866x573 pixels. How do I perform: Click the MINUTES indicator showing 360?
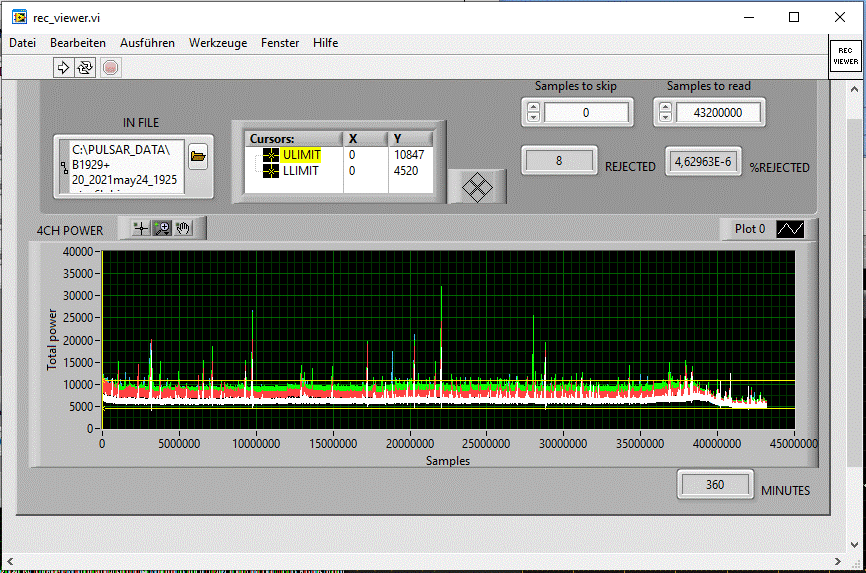click(x=715, y=485)
